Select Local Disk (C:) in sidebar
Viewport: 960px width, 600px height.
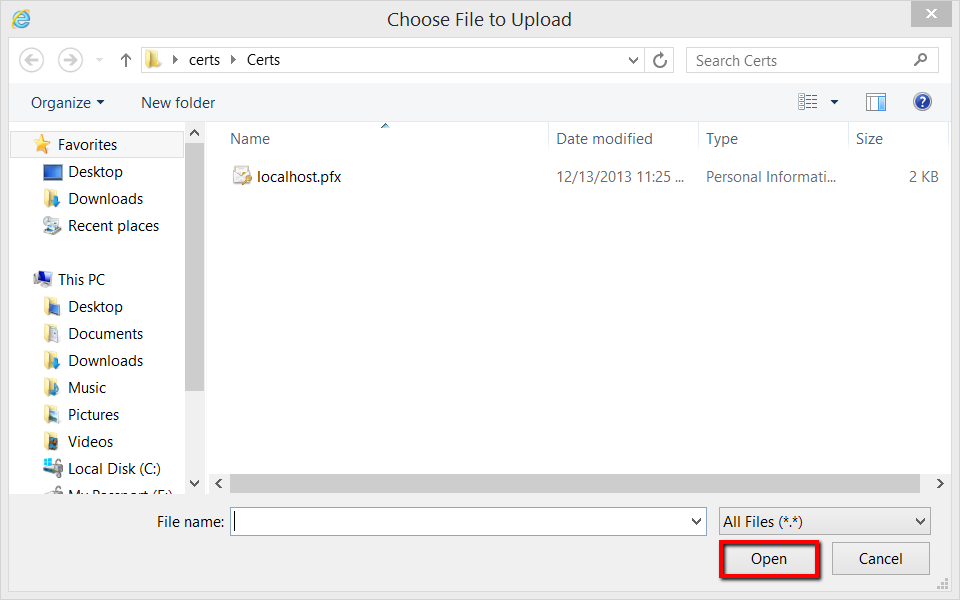(x=114, y=468)
